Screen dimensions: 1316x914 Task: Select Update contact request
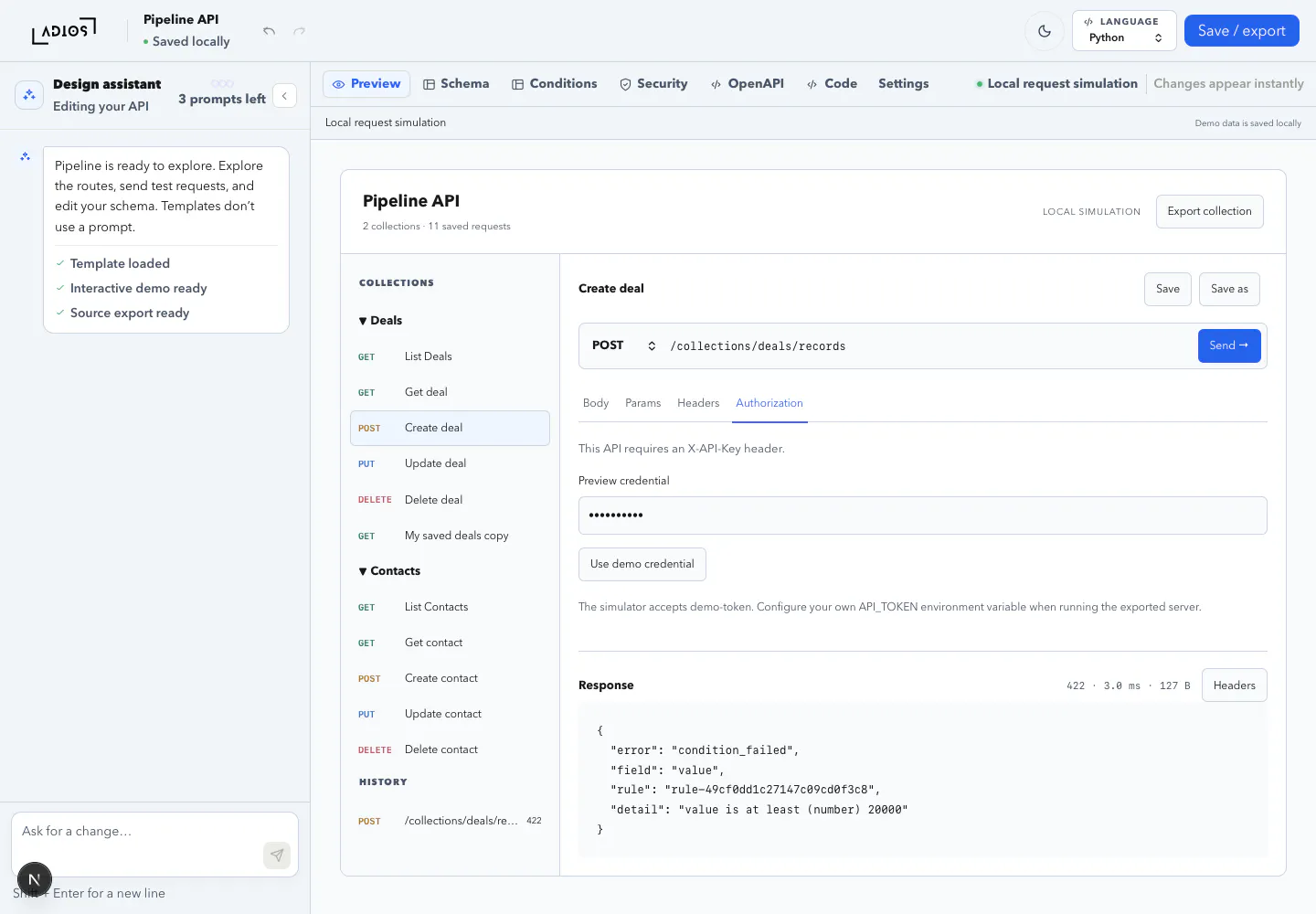pos(450,714)
